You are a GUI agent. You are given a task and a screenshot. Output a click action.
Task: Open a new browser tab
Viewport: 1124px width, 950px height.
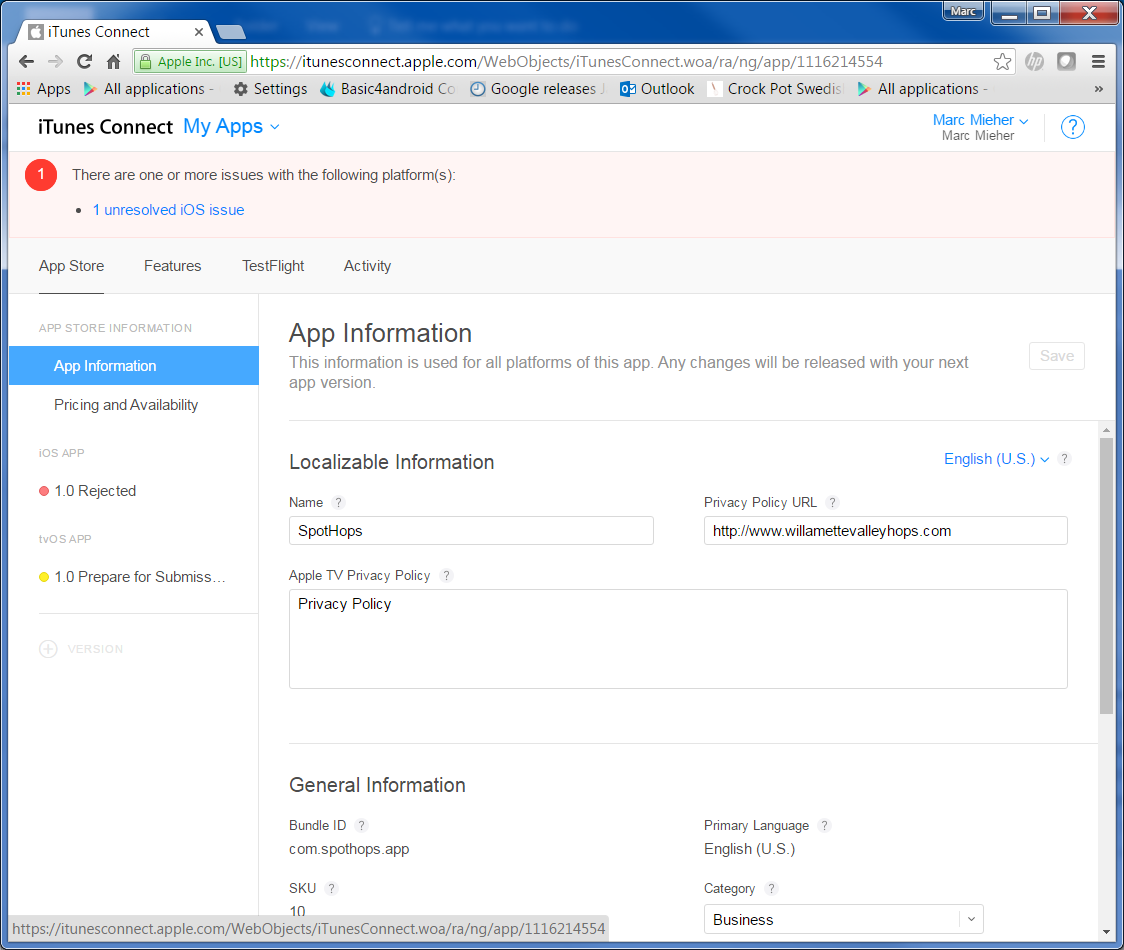pos(230,32)
